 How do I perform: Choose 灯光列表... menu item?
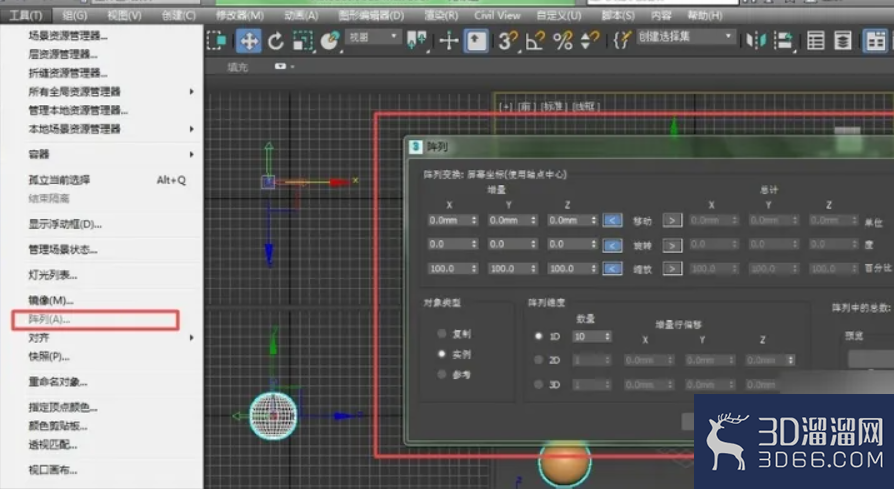pyautogui.click(x=52, y=275)
